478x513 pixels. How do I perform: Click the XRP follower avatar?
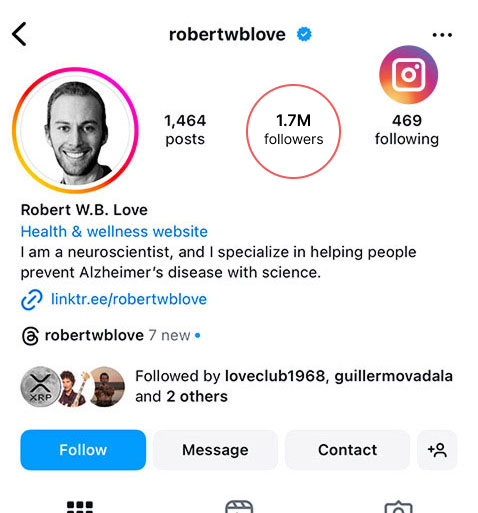point(40,386)
